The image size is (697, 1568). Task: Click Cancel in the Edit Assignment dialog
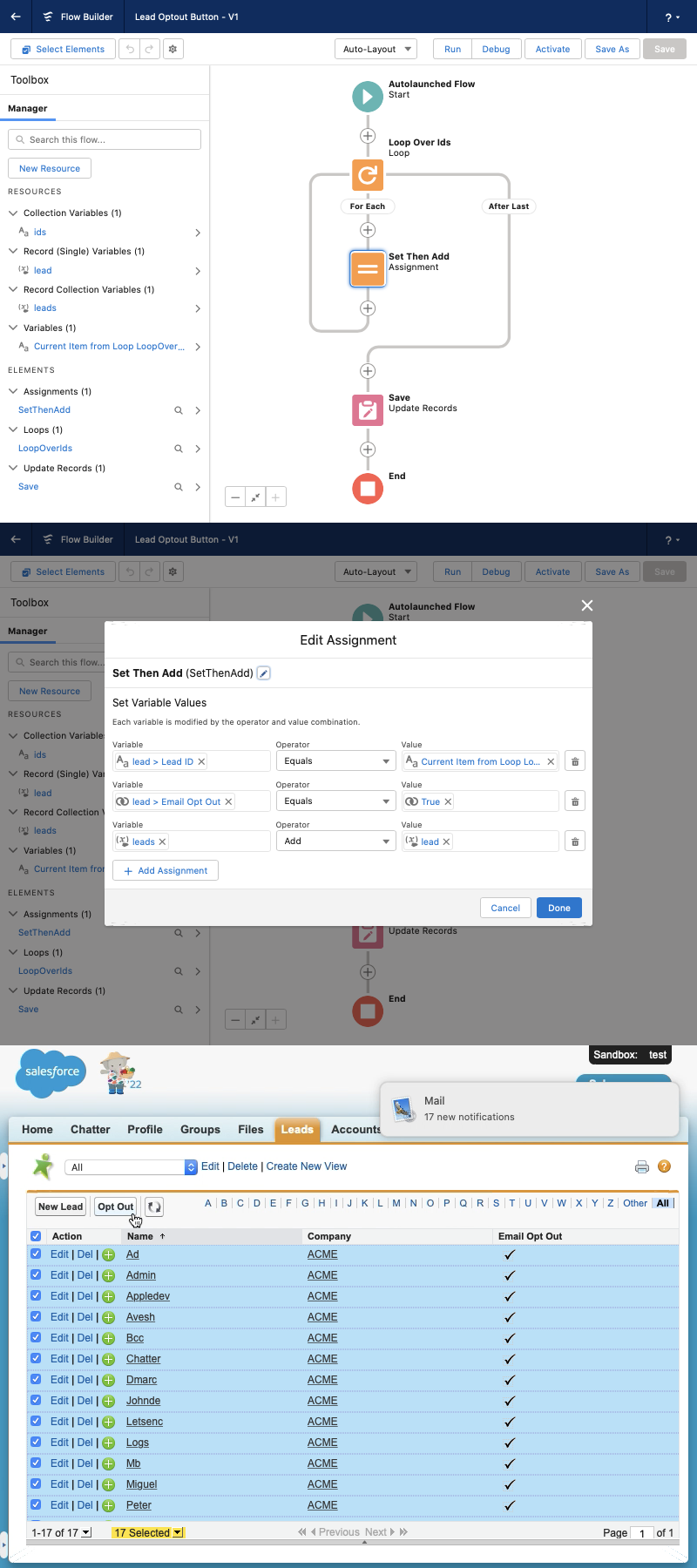point(505,908)
